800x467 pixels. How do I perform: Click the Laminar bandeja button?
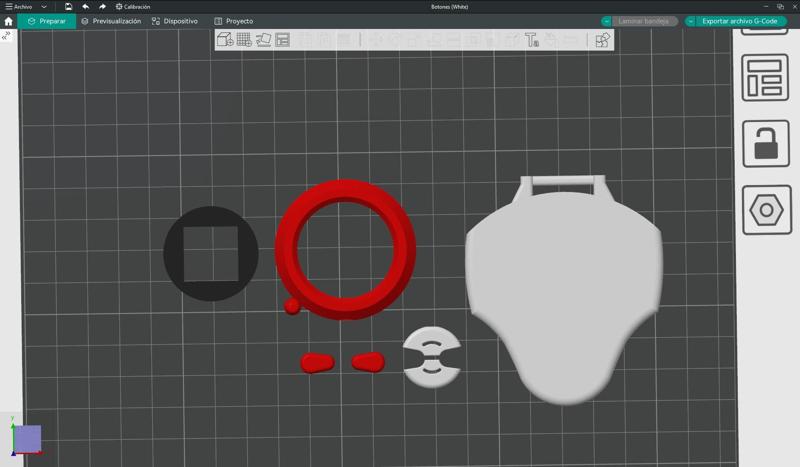(x=644, y=21)
